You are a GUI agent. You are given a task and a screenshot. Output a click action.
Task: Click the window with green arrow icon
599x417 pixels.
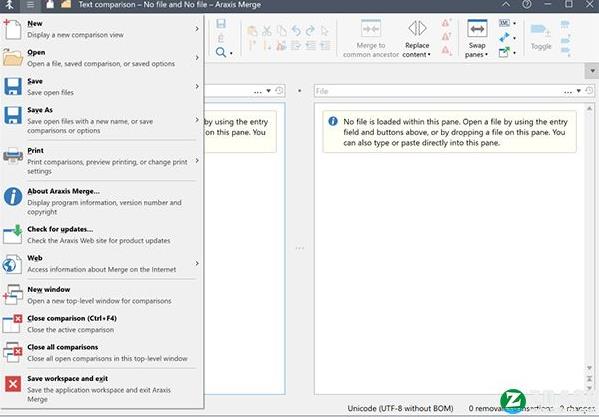point(504,52)
